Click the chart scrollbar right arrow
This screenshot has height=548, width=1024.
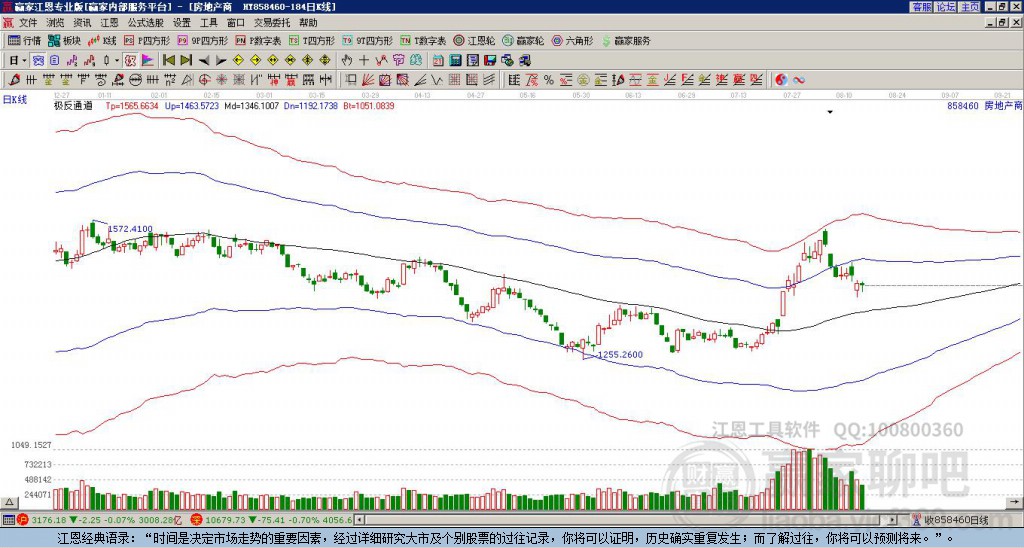coord(893,520)
